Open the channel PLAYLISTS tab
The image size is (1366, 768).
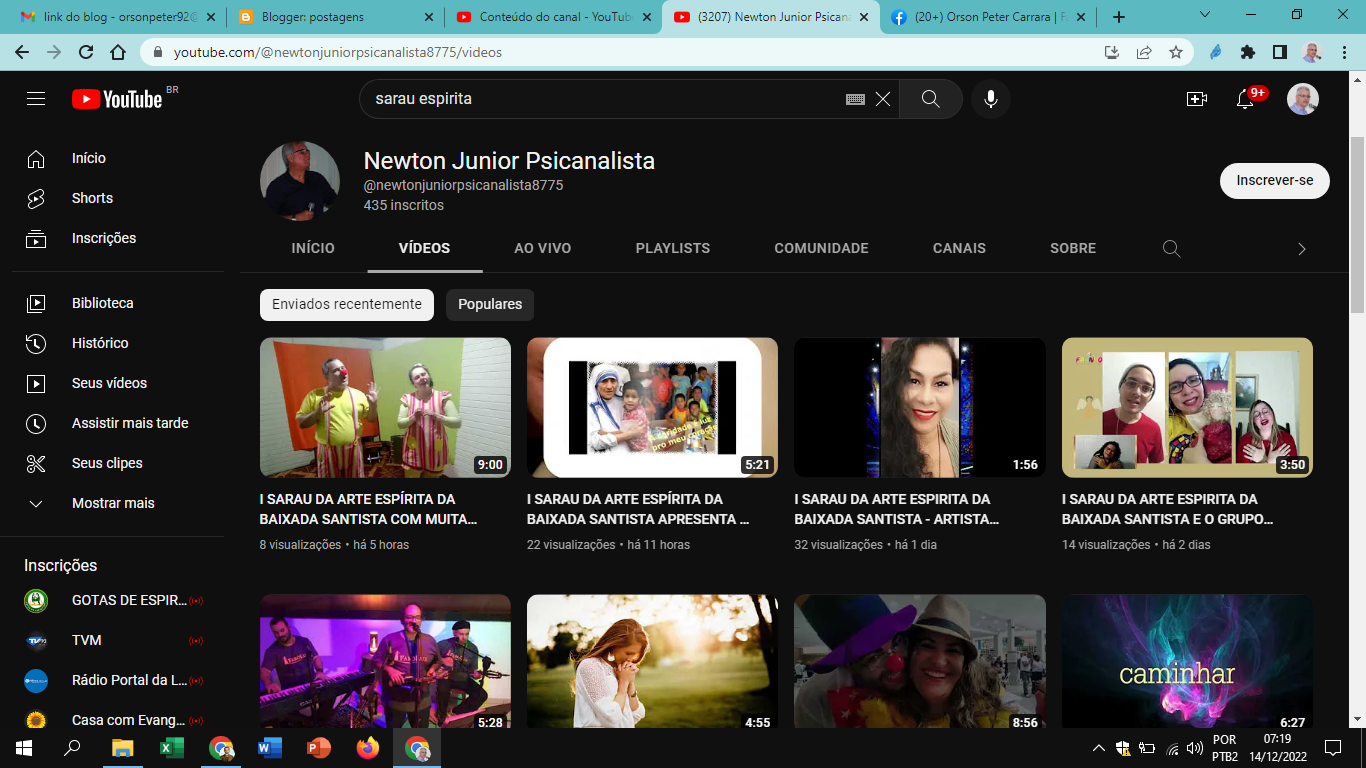coord(673,248)
